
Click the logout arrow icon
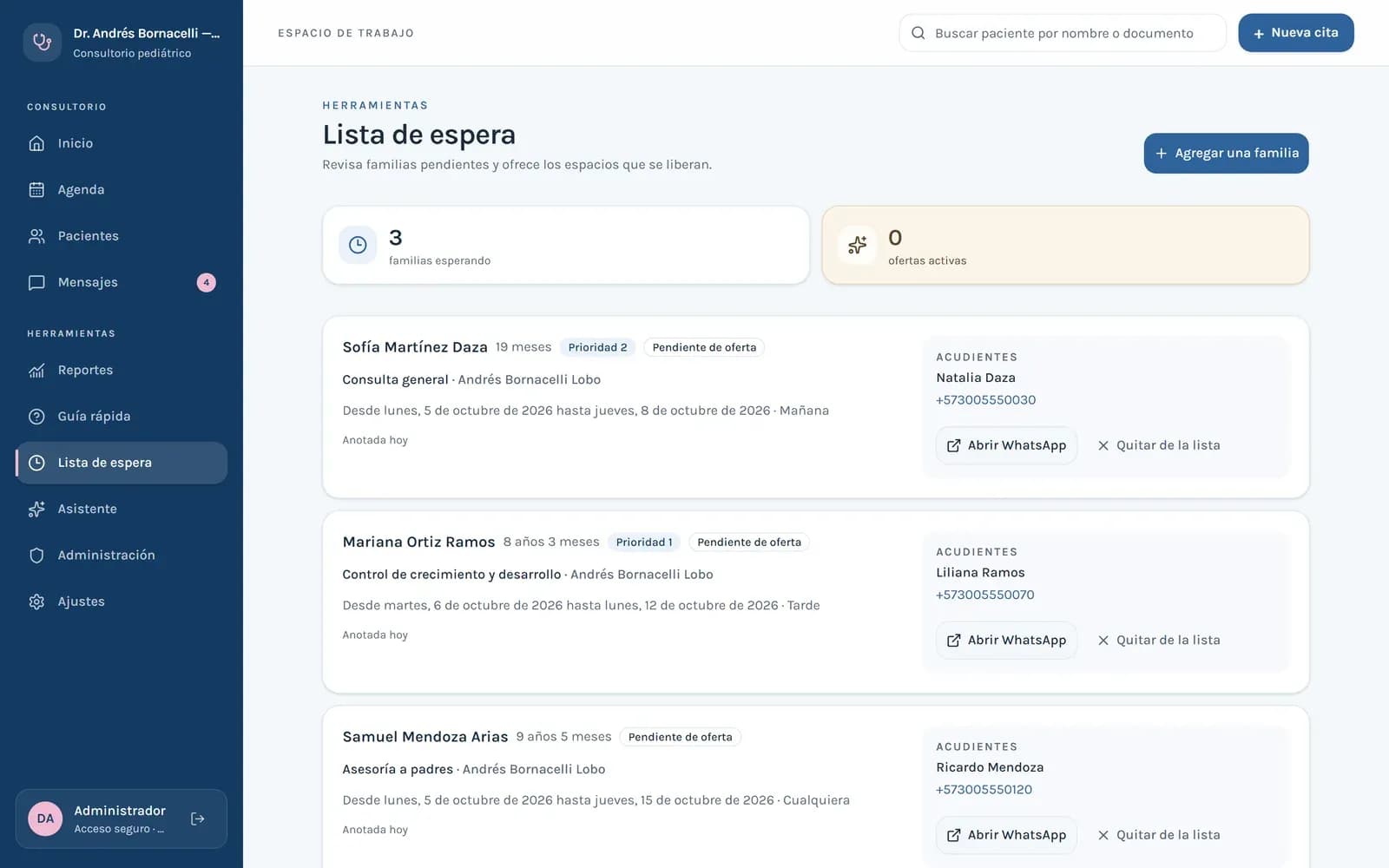[198, 819]
